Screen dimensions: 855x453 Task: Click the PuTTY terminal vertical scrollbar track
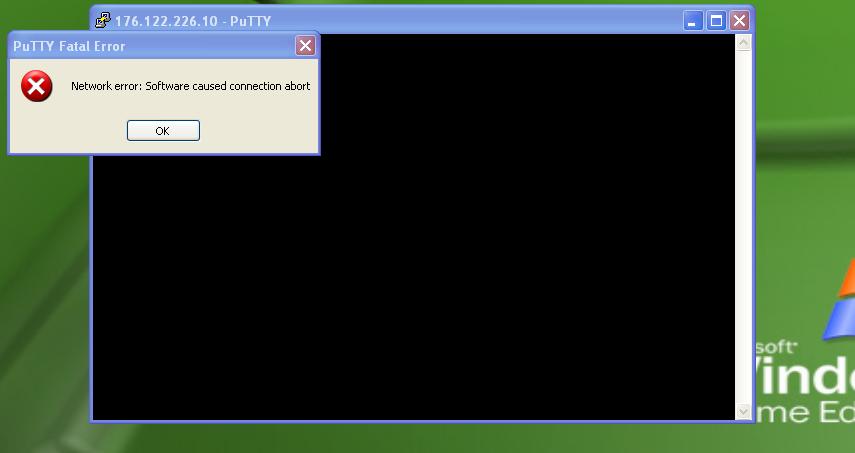pos(743,227)
